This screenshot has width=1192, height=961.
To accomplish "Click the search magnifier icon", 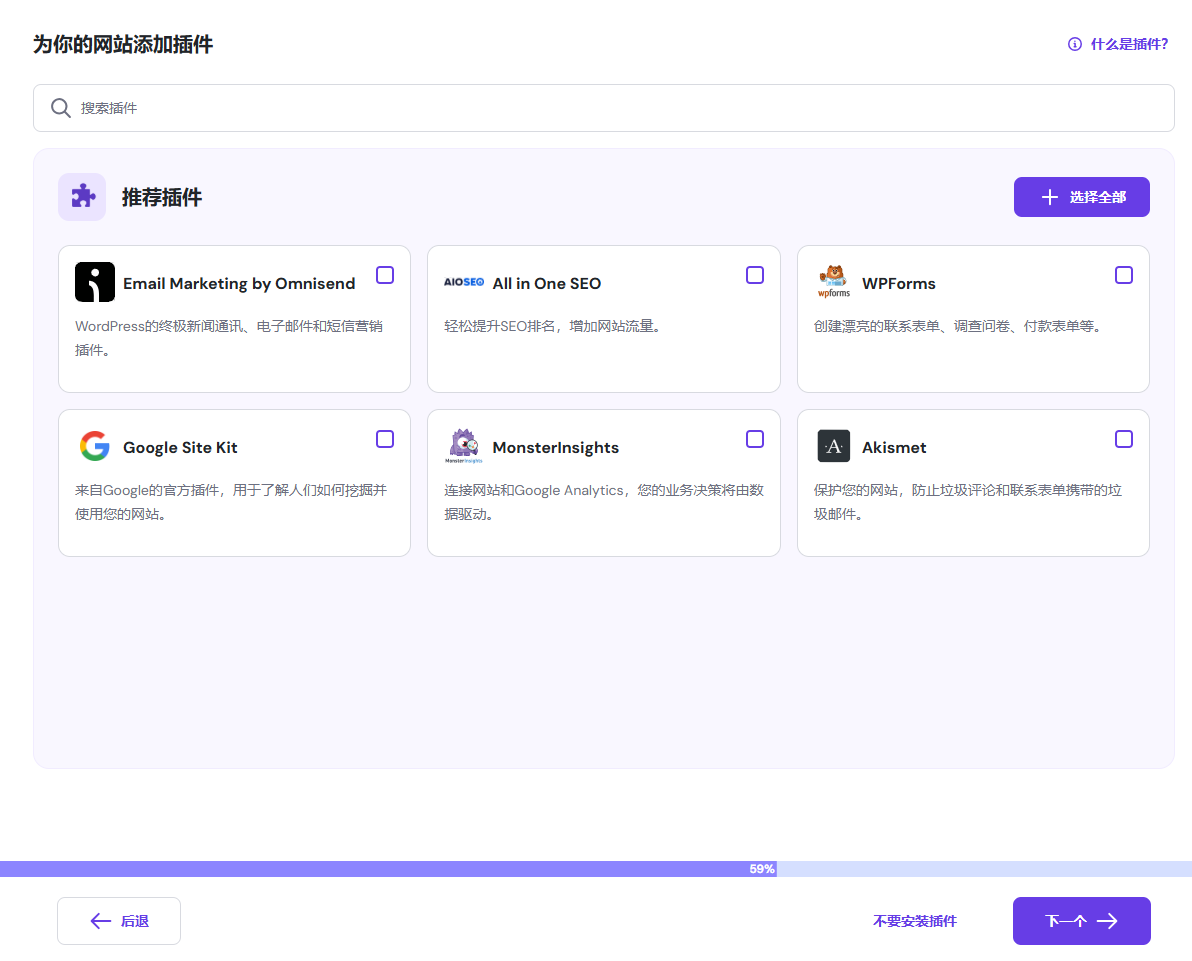I will click(x=61, y=108).
